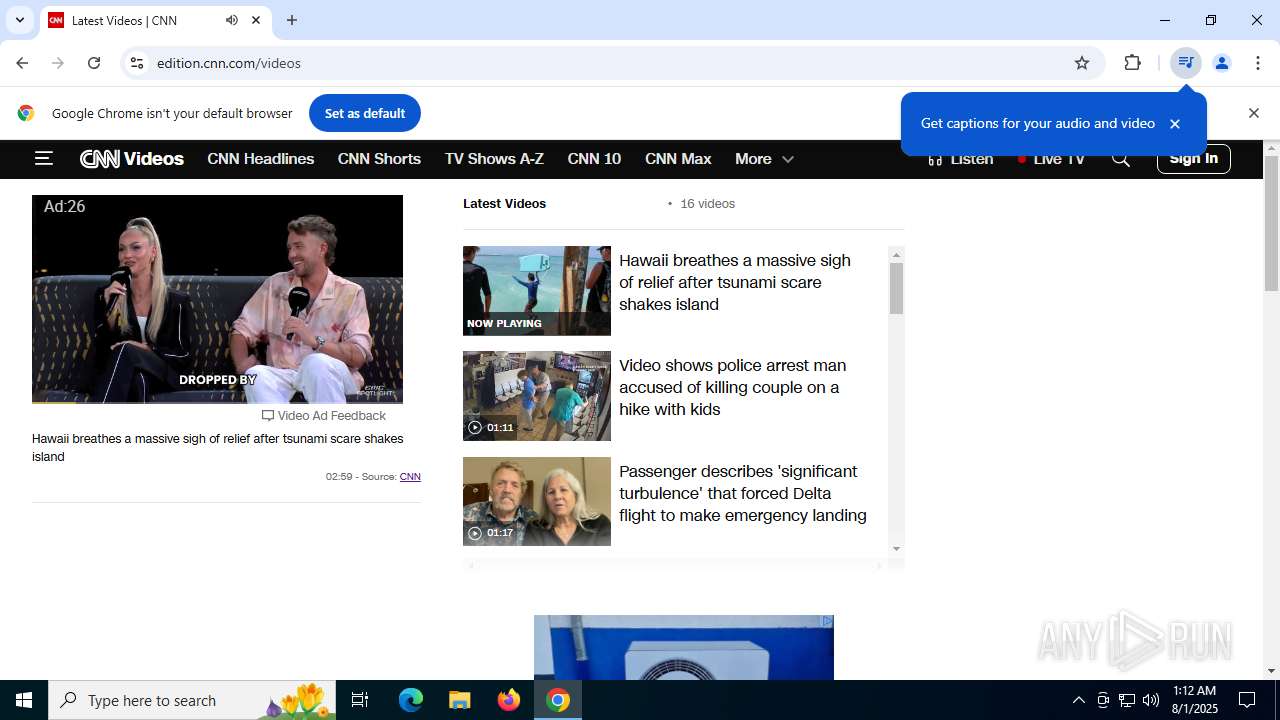Launch Firefox from taskbar
Screen dimensions: 1280x720
coord(509,700)
